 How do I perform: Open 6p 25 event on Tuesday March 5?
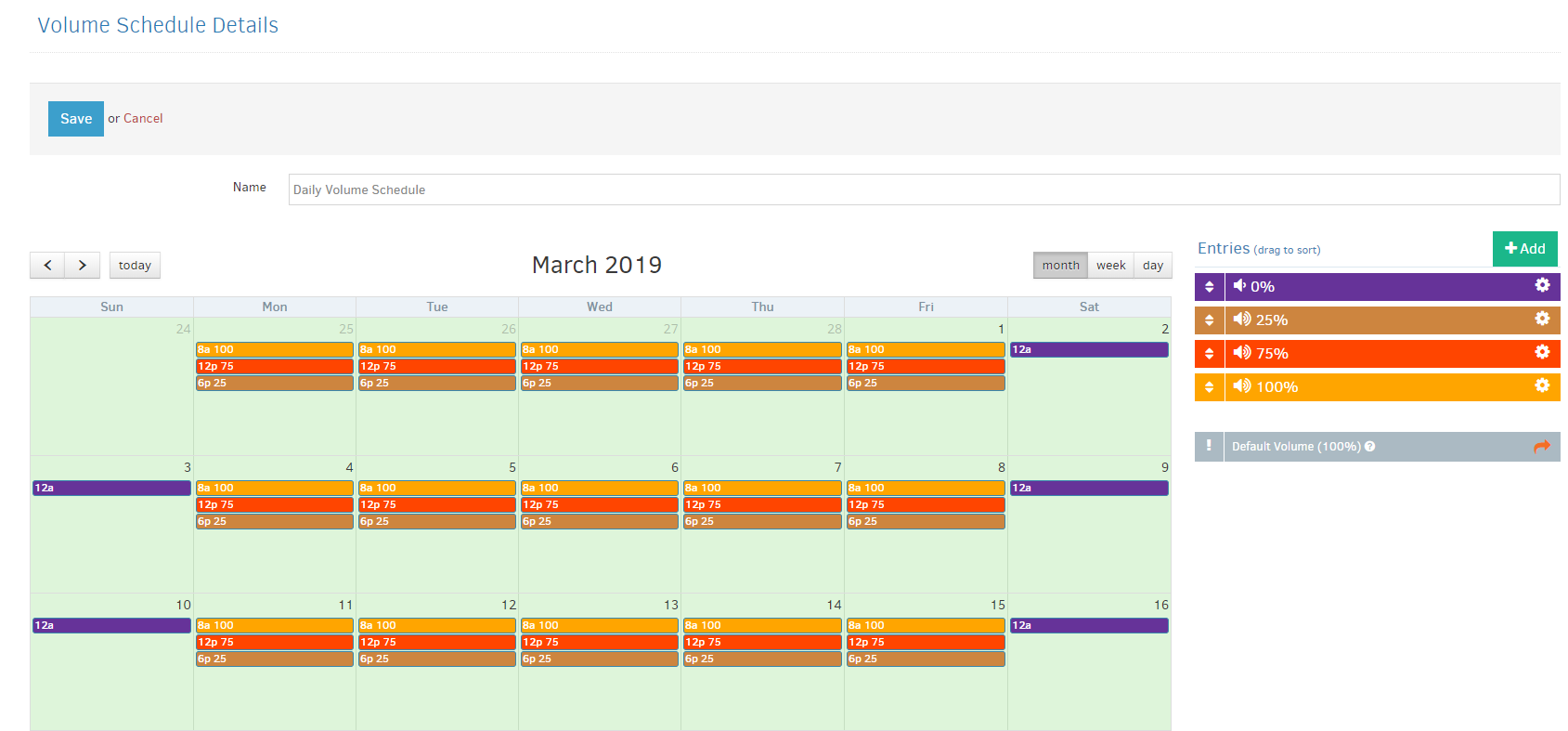coord(437,522)
